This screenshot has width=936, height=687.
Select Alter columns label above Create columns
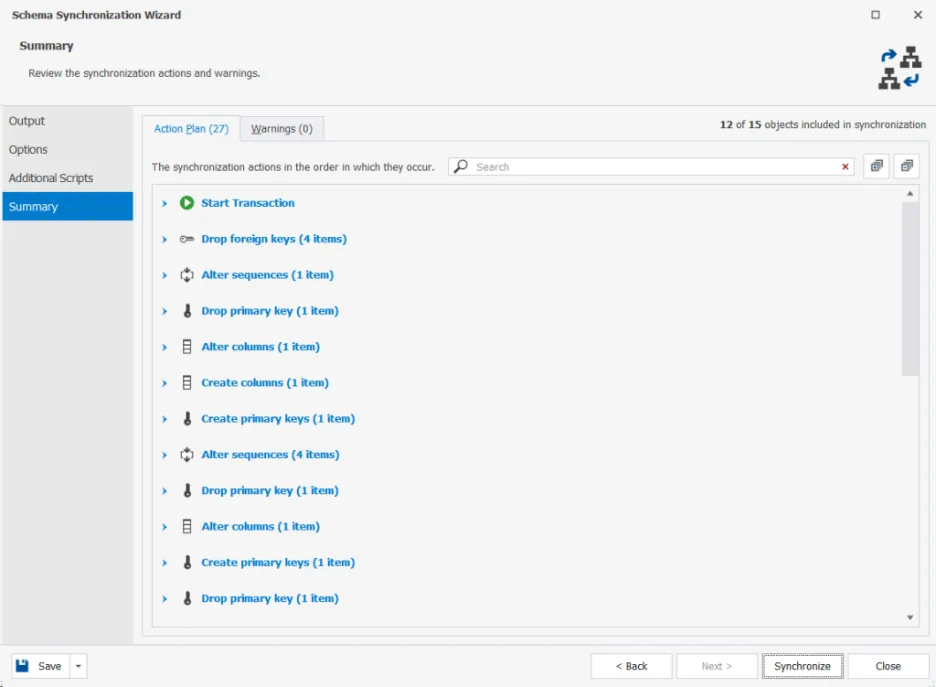point(260,347)
